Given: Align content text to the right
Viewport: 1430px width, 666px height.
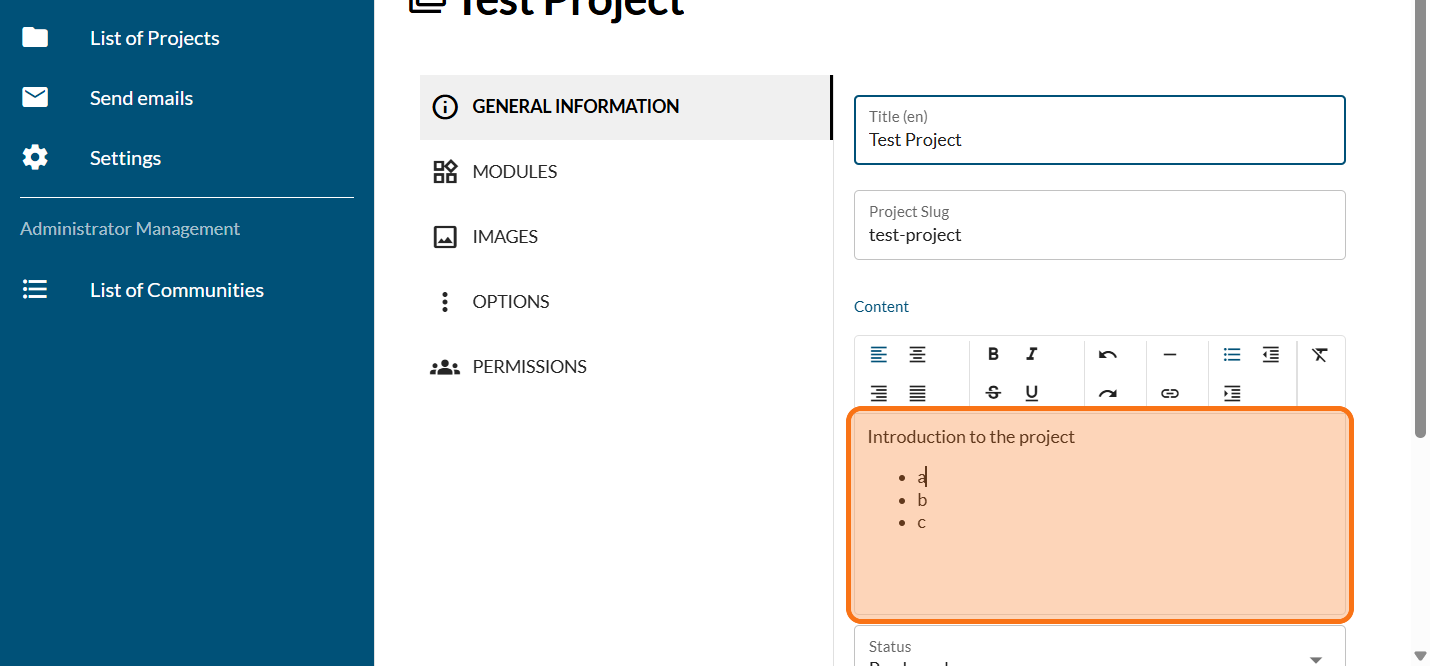Looking at the screenshot, I should tap(879, 393).
